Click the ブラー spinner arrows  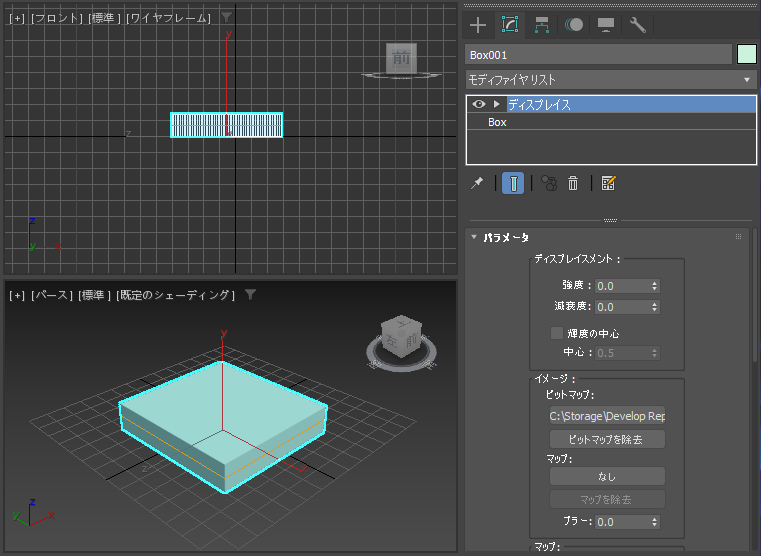point(654,522)
